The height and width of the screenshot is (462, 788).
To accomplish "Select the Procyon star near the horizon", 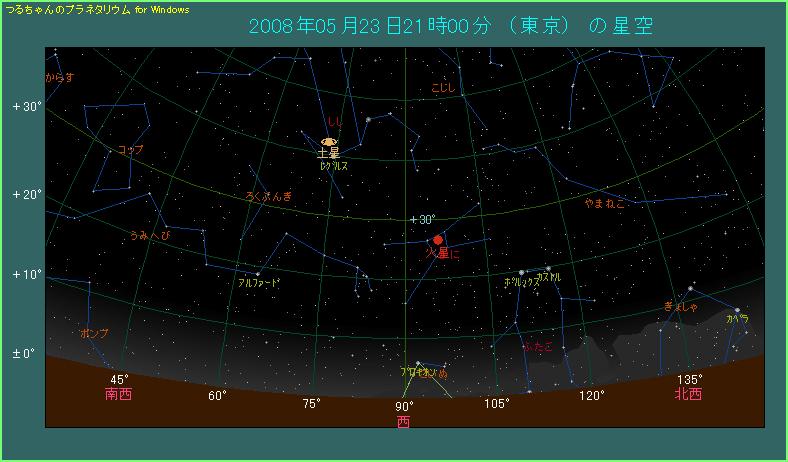I will [x=418, y=362].
